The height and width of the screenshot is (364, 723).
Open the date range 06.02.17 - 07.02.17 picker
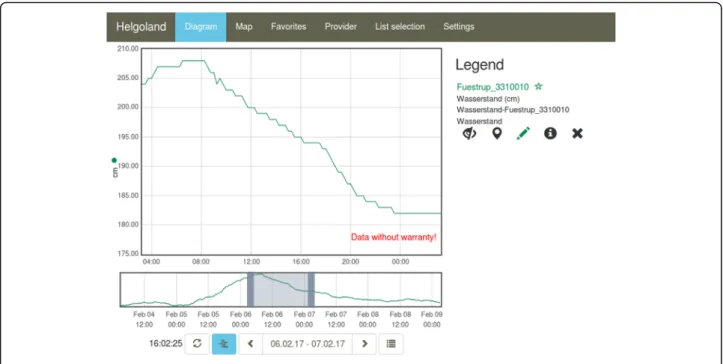(x=308, y=344)
